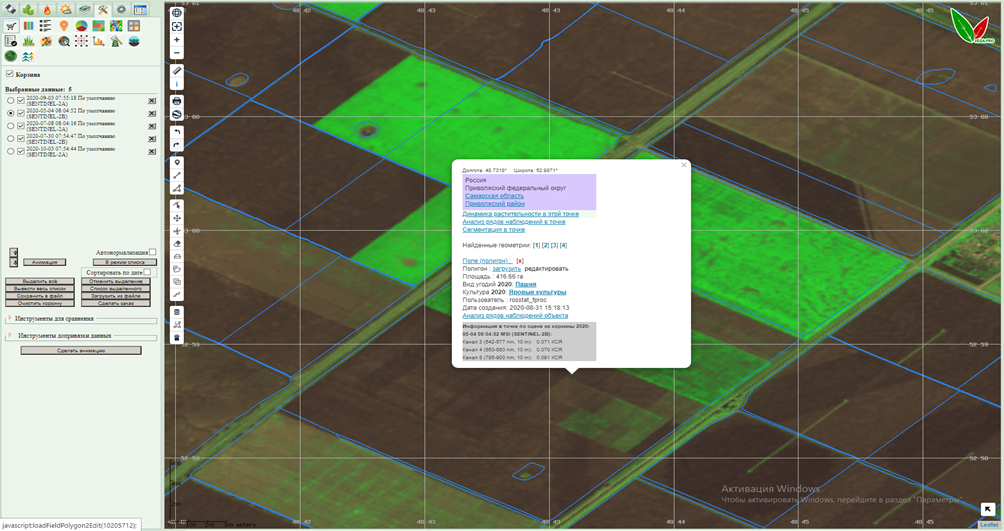Select radio for 2020-09-03 07:55:18 scene

pos(11,101)
